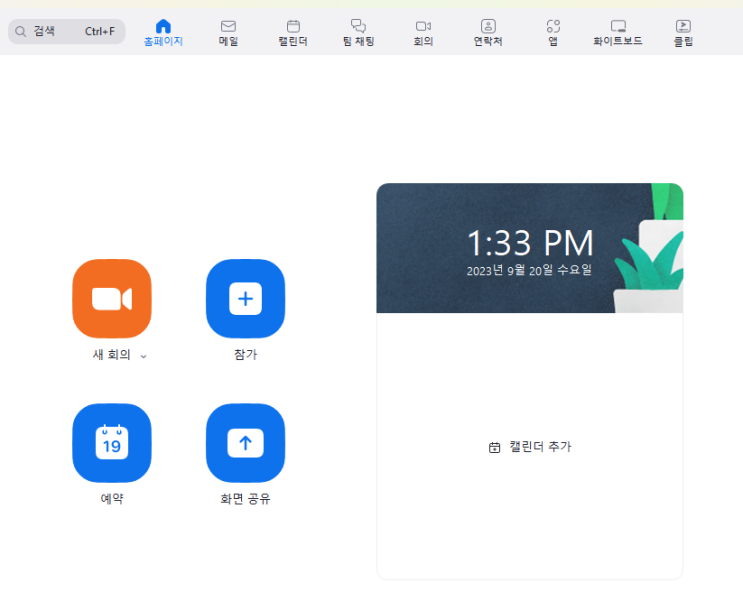Go to the 팀 채팅 tab
This screenshot has width=743, height=601.
358,33
